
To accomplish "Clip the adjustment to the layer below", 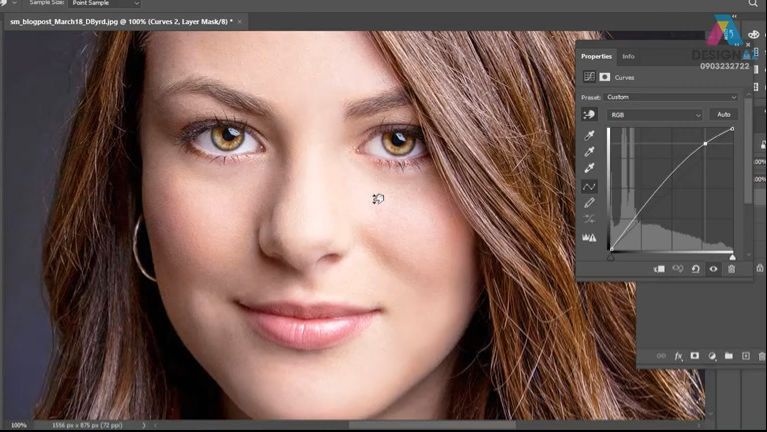I will [659, 269].
